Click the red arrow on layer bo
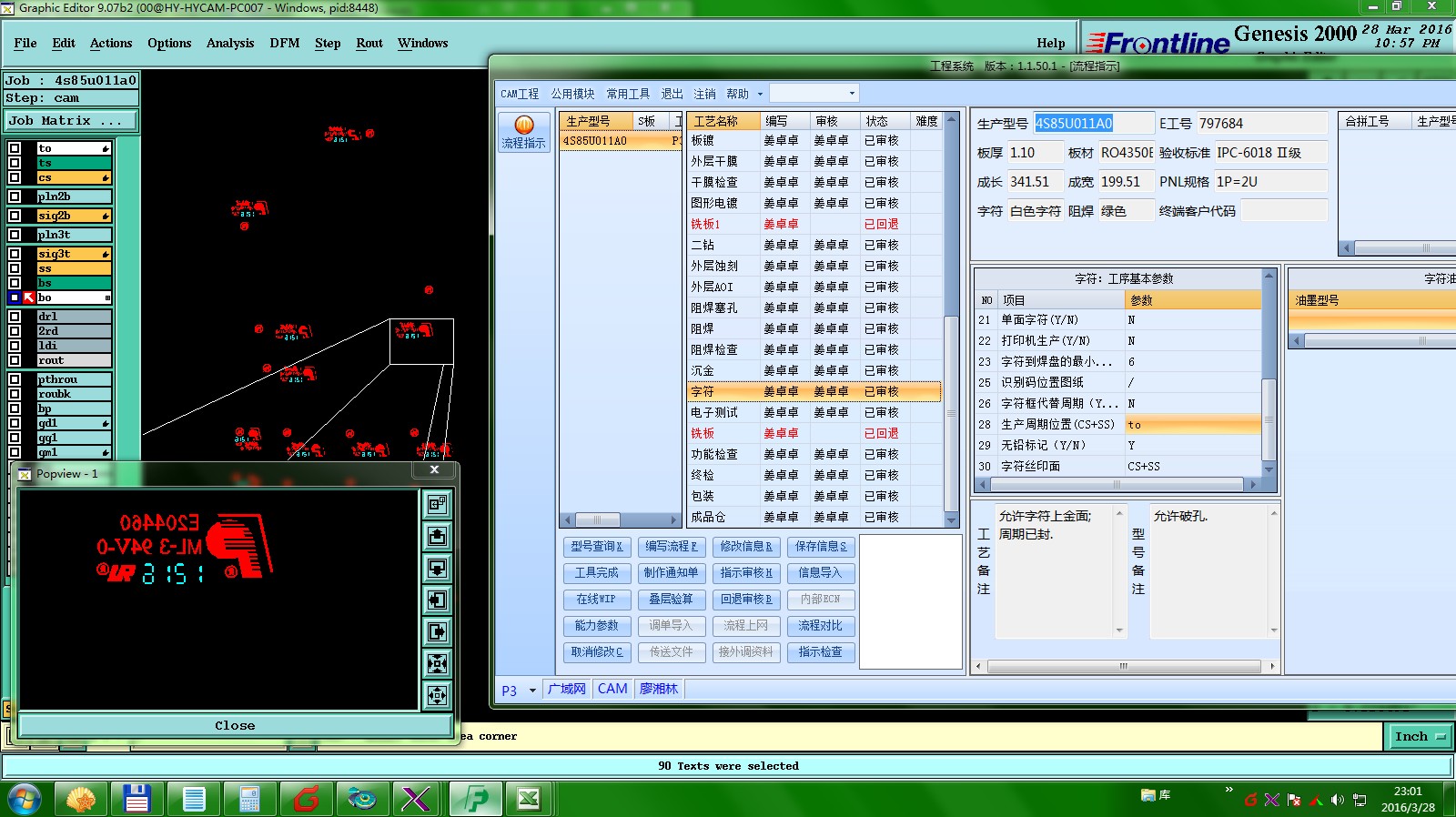The height and width of the screenshot is (817, 1456). [x=29, y=298]
